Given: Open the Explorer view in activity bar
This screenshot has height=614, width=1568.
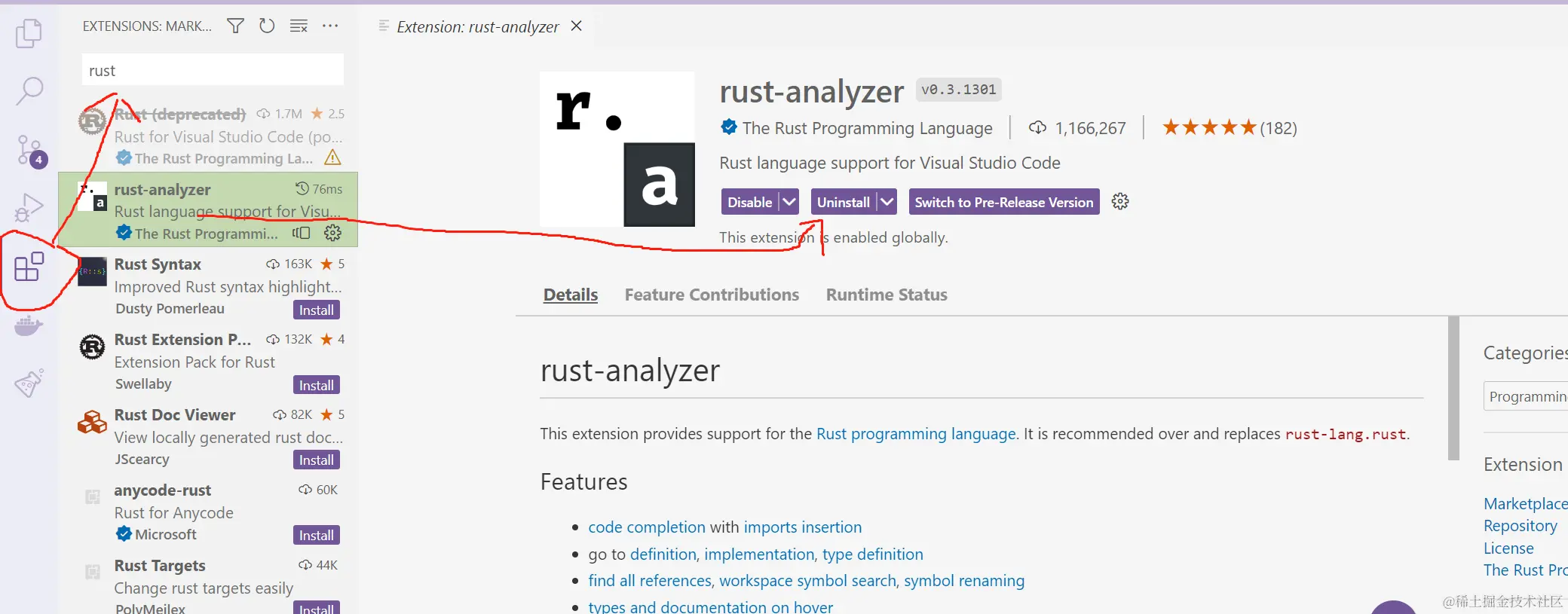Looking at the screenshot, I should click(x=29, y=33).
